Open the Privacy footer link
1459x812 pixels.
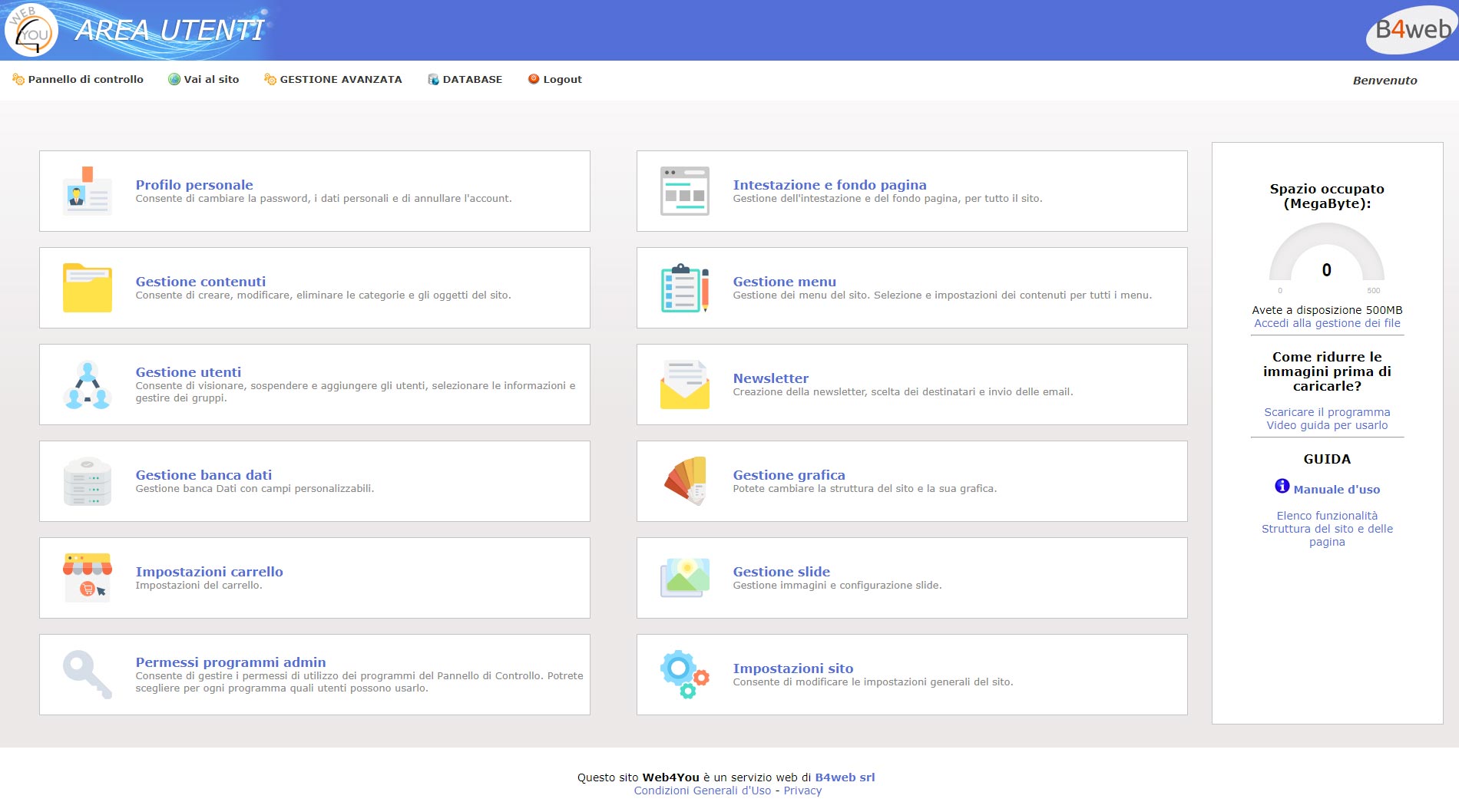(x=802, y=791)
